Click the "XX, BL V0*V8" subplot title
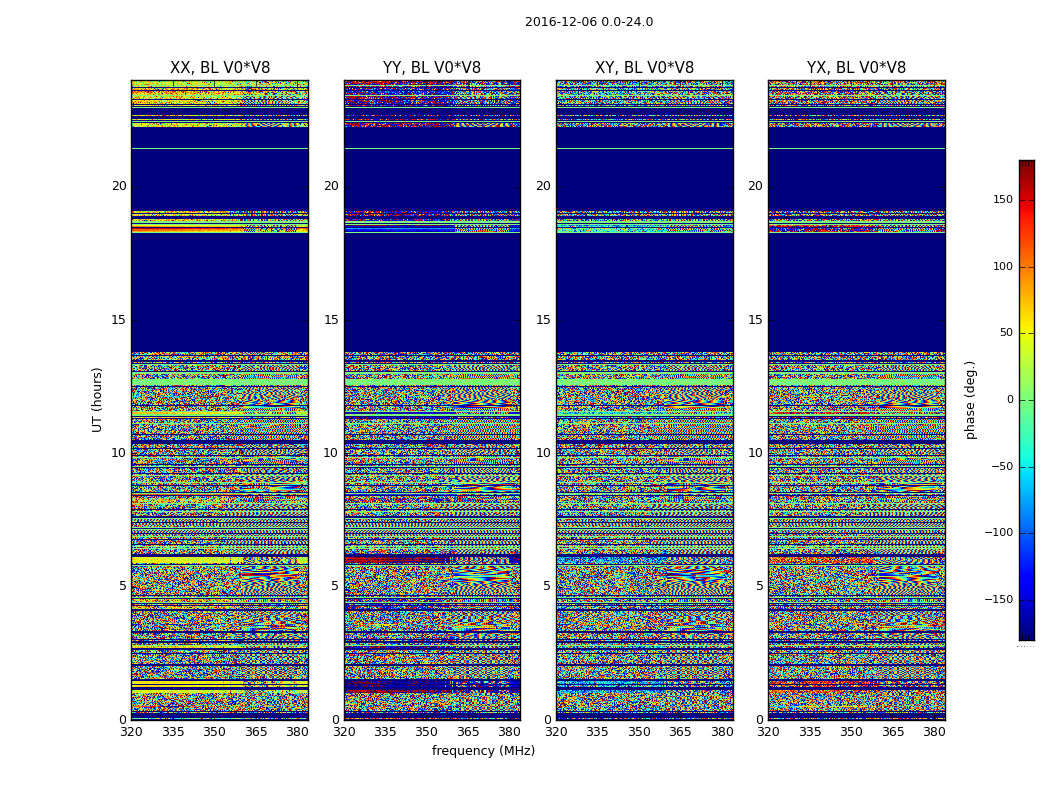Screen dimensions: 1050x800 (x=220, y=68)
